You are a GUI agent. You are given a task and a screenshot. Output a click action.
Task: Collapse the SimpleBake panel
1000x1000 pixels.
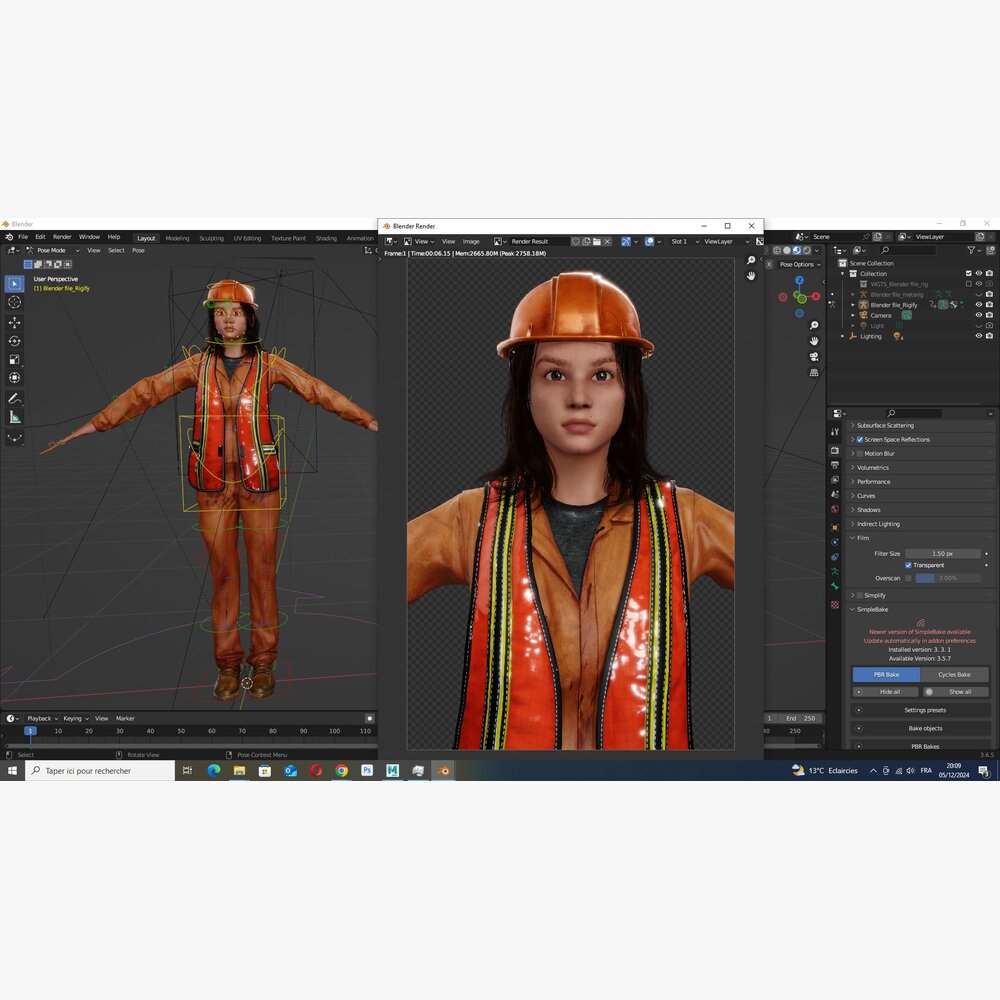pyautogui.click(x=853, y=609)
